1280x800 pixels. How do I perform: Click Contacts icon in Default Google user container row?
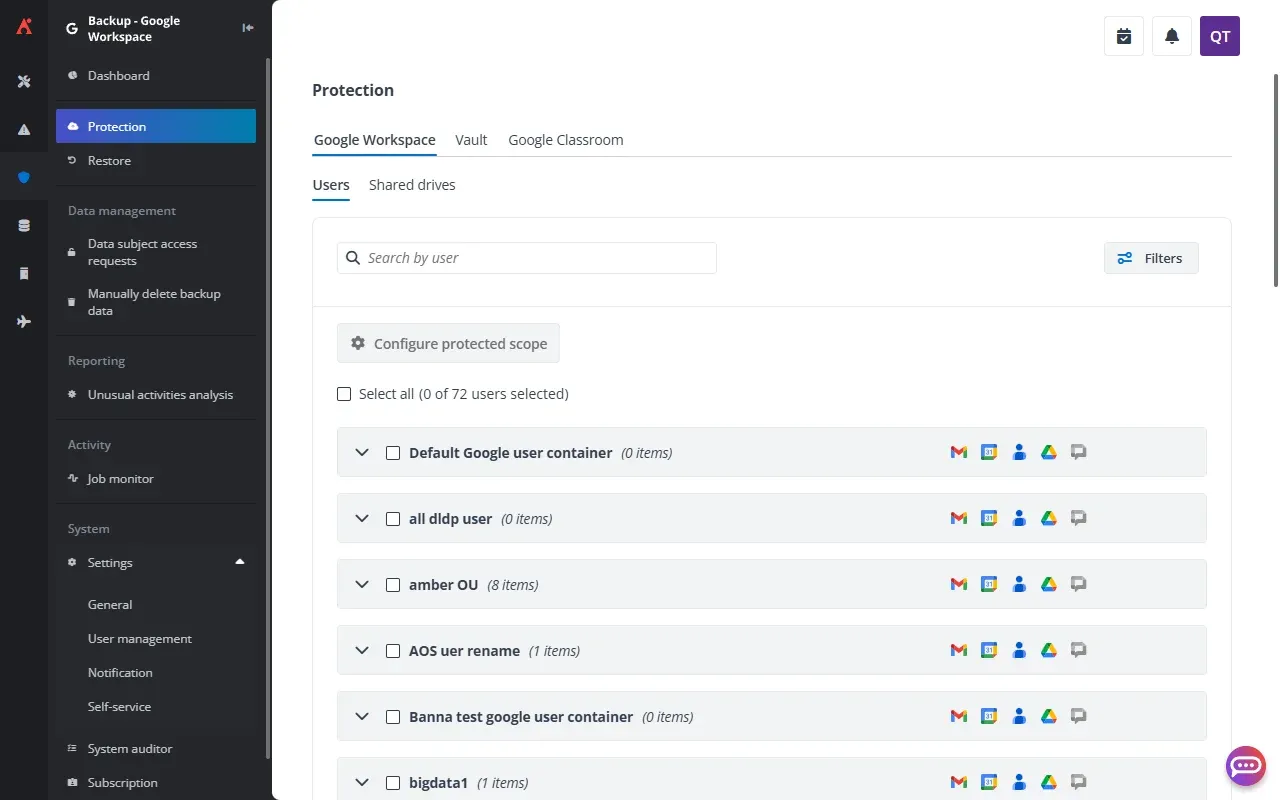[x=1018, y=452]
